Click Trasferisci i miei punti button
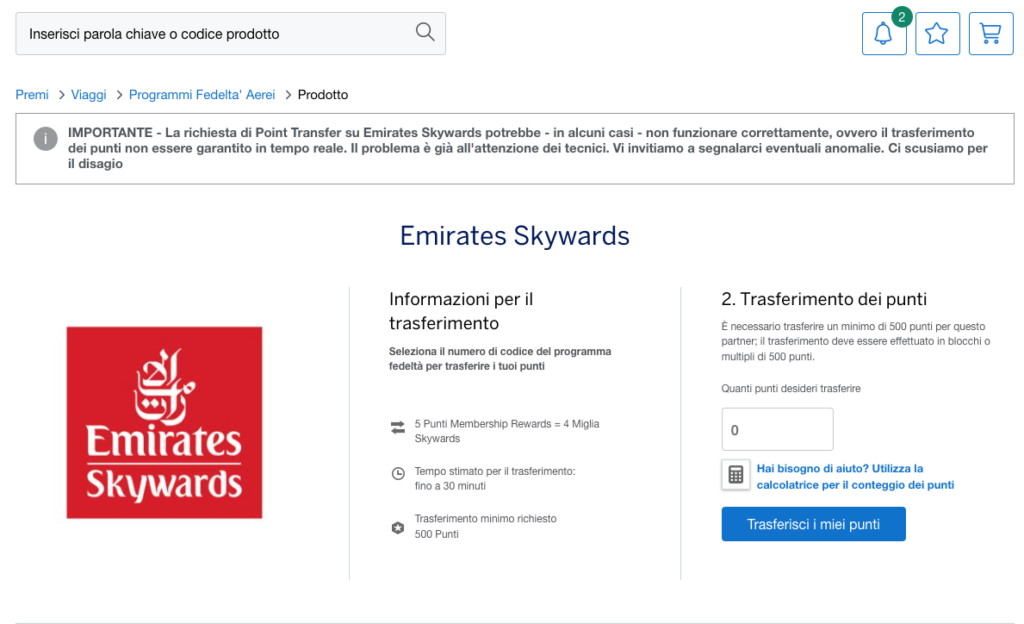Viewport: 1024px width, 624px height. coord(813,524)
